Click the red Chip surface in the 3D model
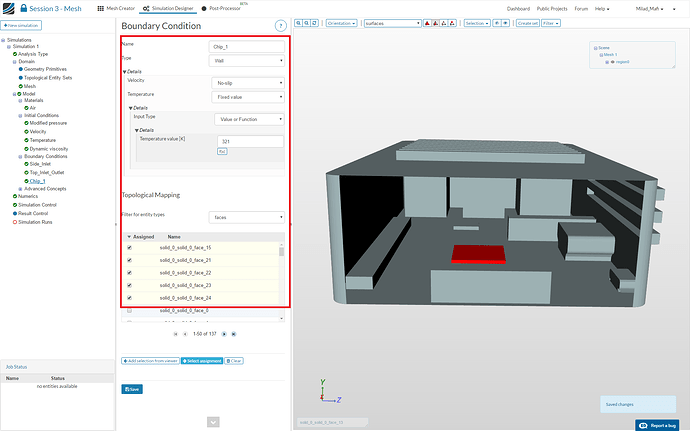 476,254
